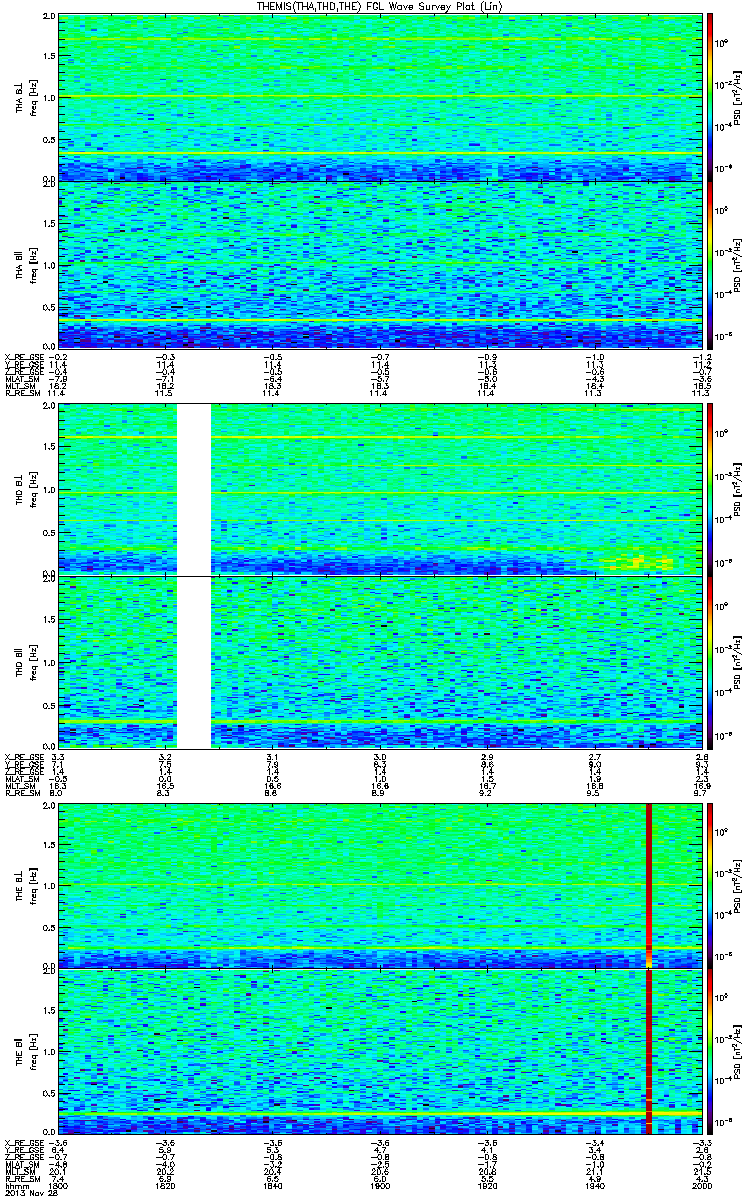Click the red vertical stripe in THE B-parallel panel
Image resolution: width=750 pixels, height=1200 pixels.
[649, 1051]
